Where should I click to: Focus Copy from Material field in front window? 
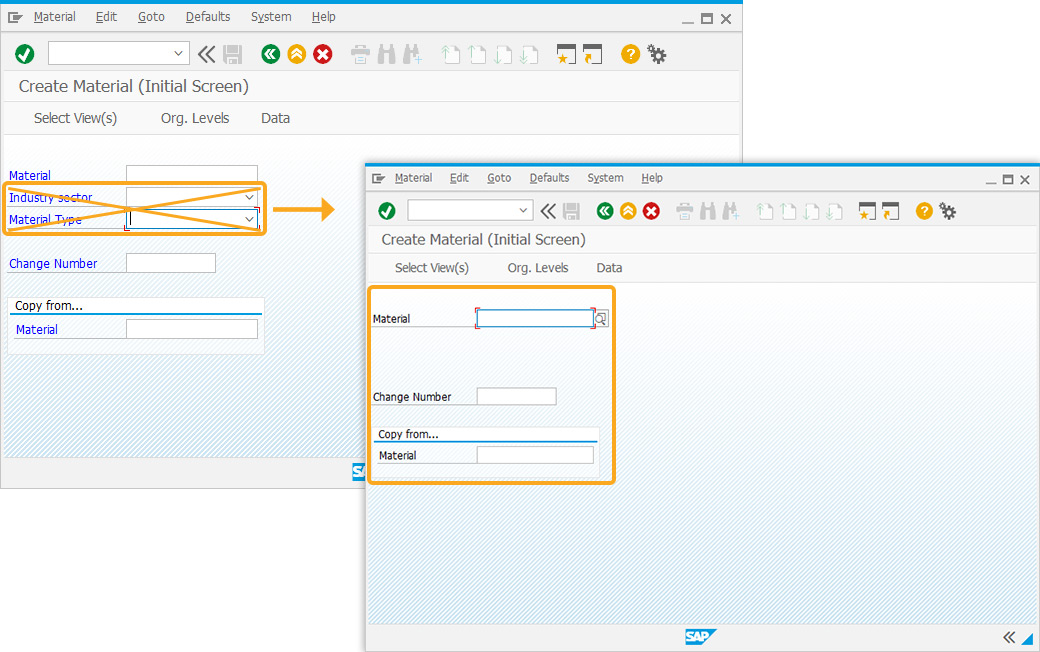click(535, 455)
